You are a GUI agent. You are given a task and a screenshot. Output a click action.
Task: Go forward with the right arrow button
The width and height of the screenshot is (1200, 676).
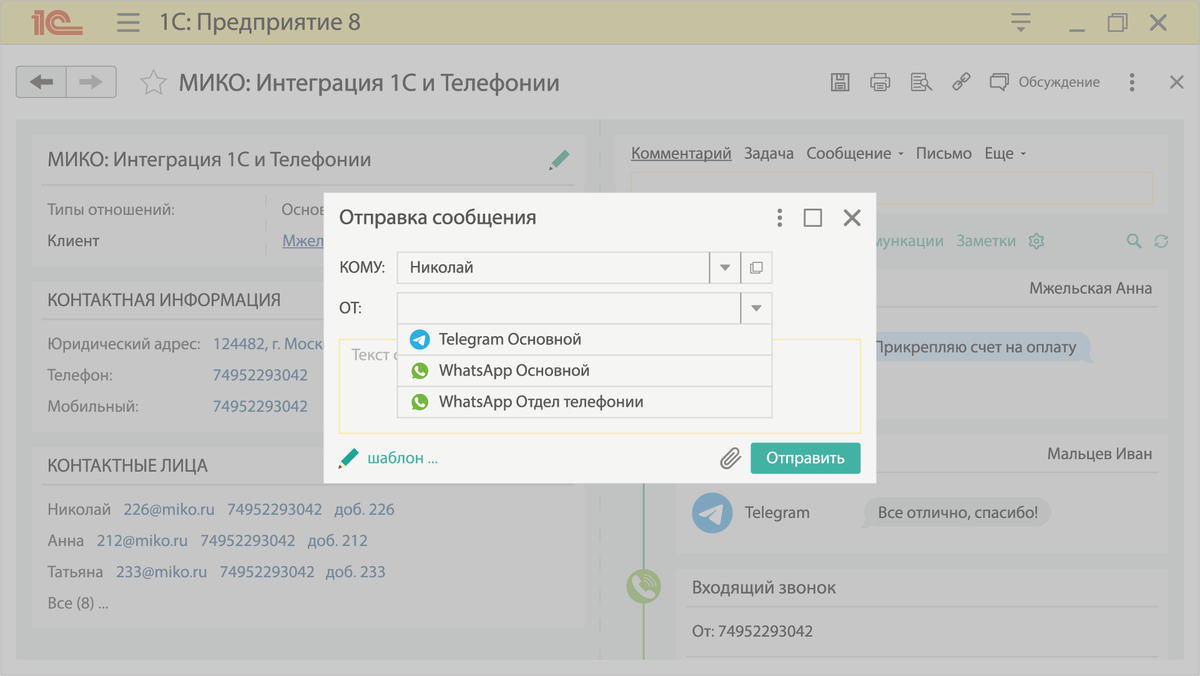[91, 82]
